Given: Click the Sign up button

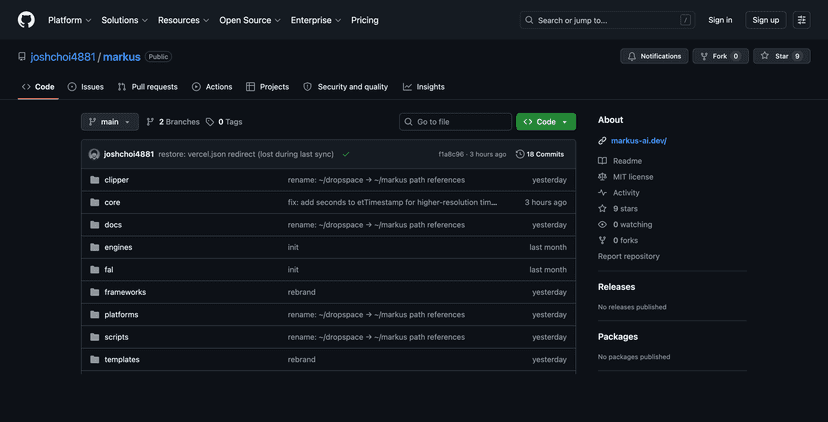Looking at the screenshot, I should [766, 20].
